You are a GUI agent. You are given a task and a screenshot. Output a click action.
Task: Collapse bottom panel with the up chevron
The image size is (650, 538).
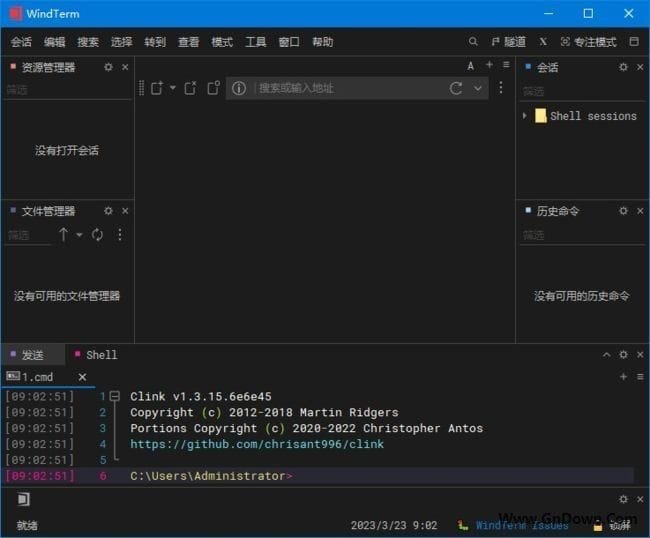click(606, 354)
